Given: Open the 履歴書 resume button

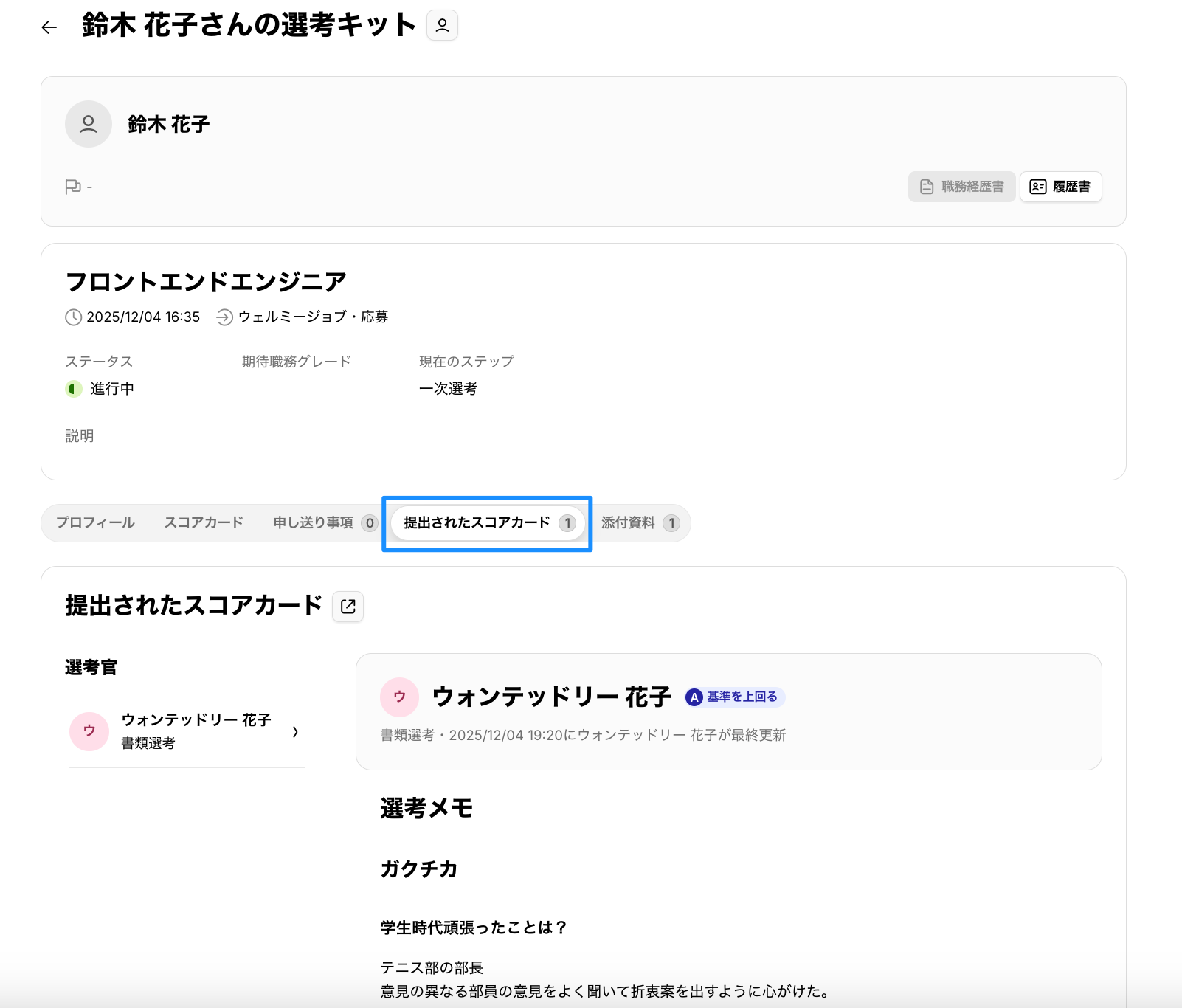Looking at the screenshot, I should click(1060, 187).
